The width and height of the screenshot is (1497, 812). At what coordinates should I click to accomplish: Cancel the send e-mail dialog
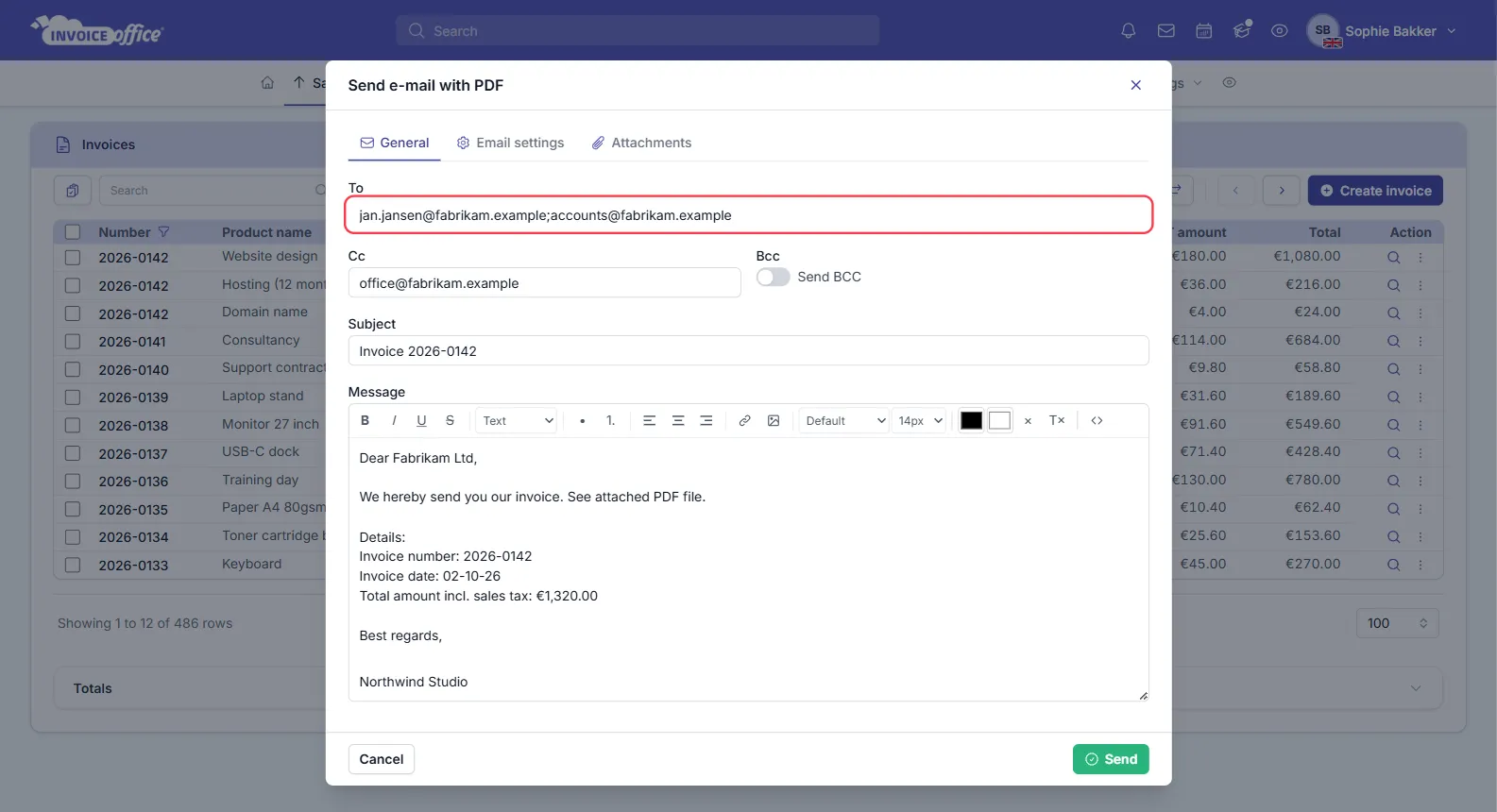pyautogui.click(x=382, y=759)
